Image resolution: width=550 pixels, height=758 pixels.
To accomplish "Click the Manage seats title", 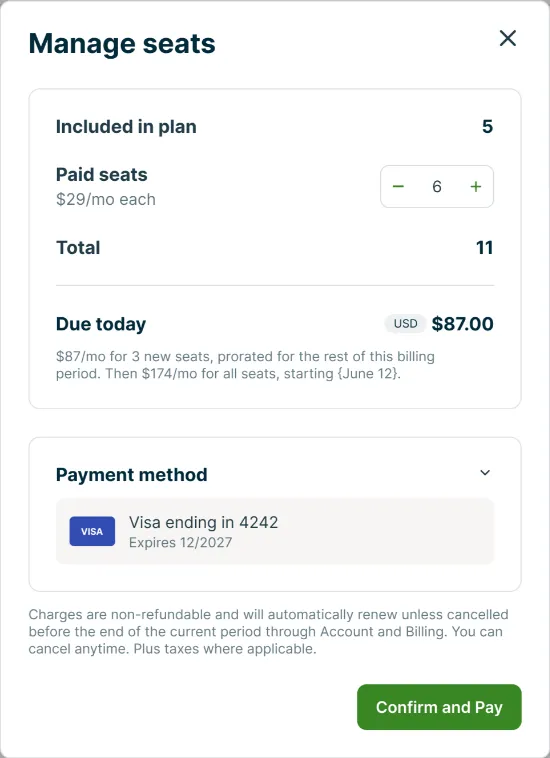I will point(122,44).
